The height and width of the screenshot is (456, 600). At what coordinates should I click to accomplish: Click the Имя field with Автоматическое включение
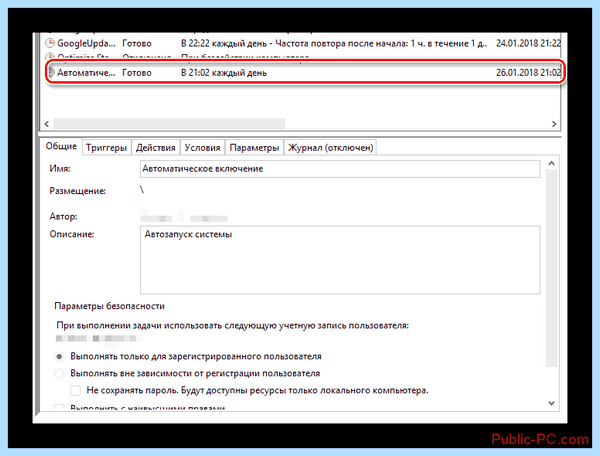click(x=340, y=169)
